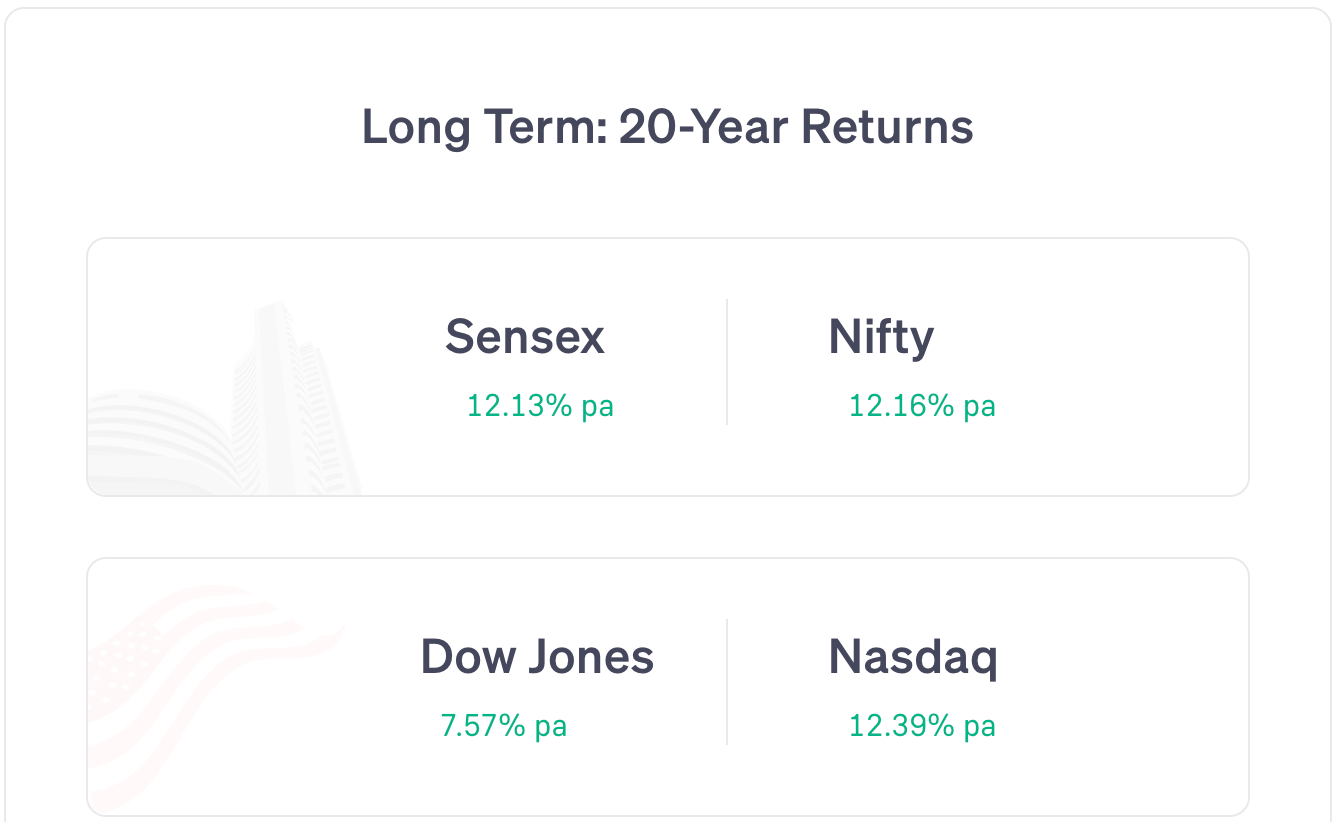Select the Sensex index heading

pyautogui.click(x=525, y=337)
